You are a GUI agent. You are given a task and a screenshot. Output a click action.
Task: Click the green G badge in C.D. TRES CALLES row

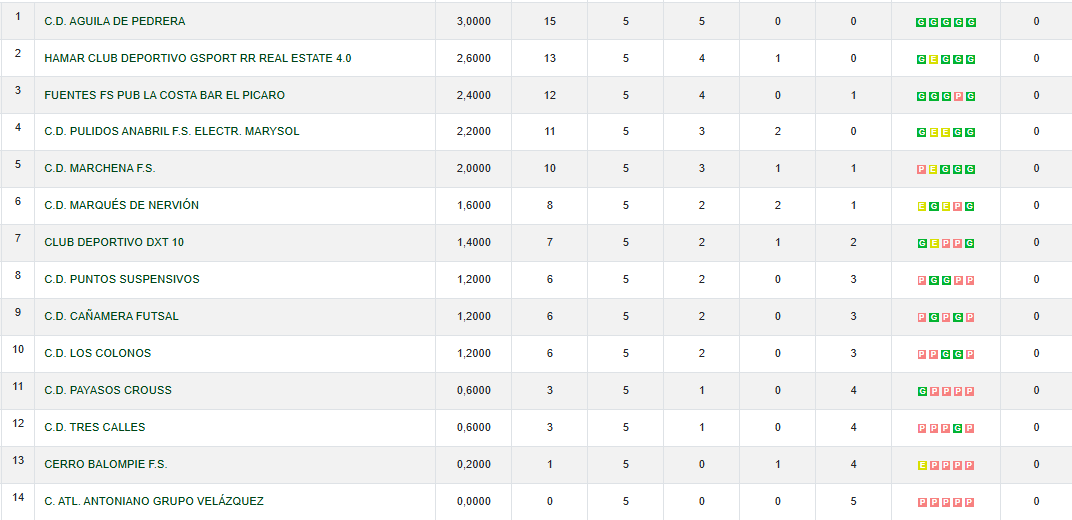point(958,428)
